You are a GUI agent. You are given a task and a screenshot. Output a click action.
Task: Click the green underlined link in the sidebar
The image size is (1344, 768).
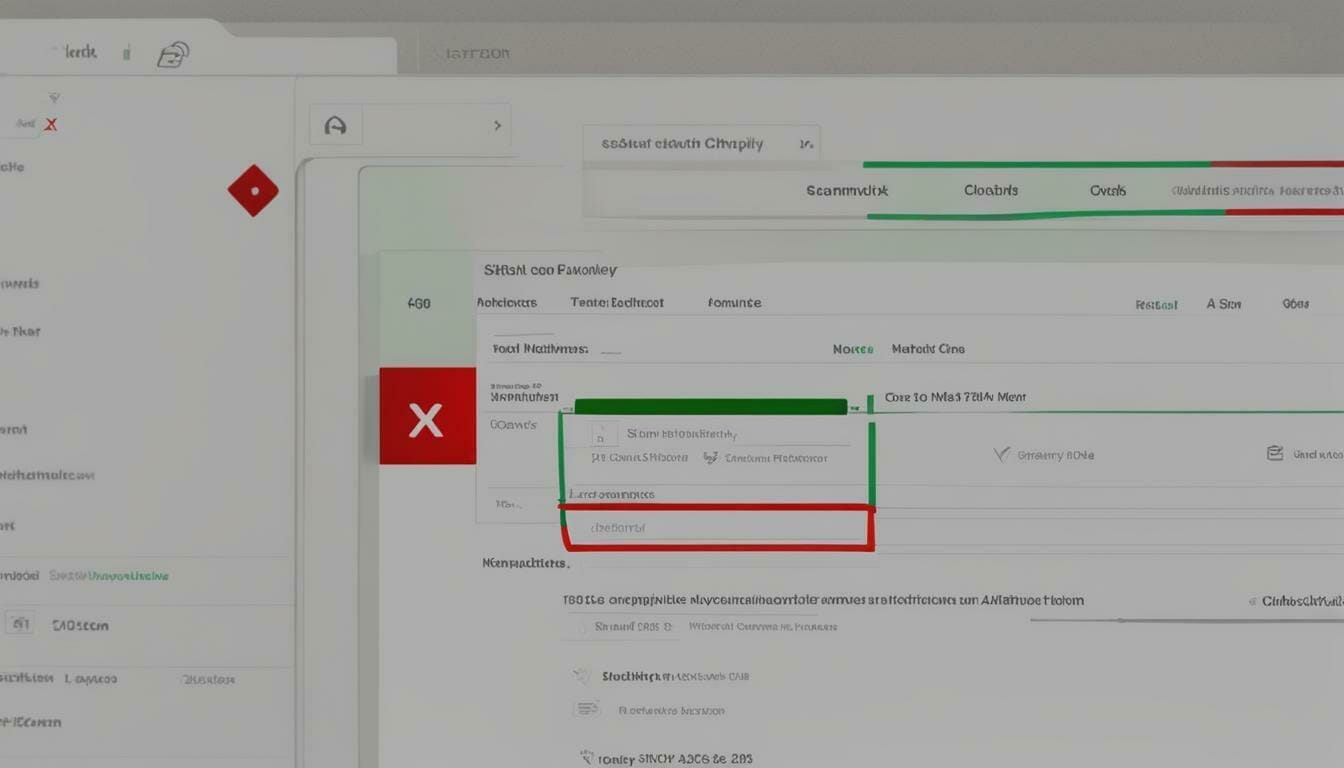point(128,576)
